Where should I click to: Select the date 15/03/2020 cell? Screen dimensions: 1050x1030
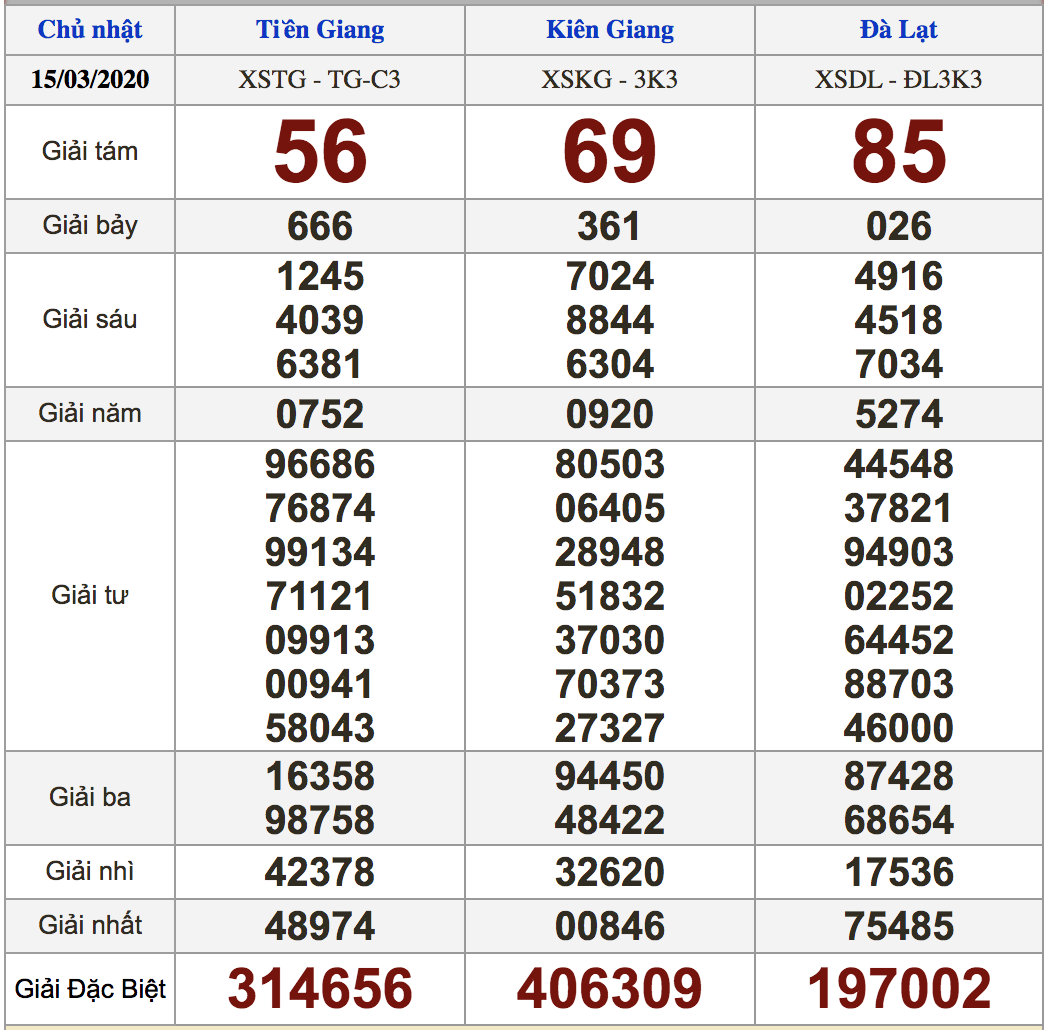[90, 79]
